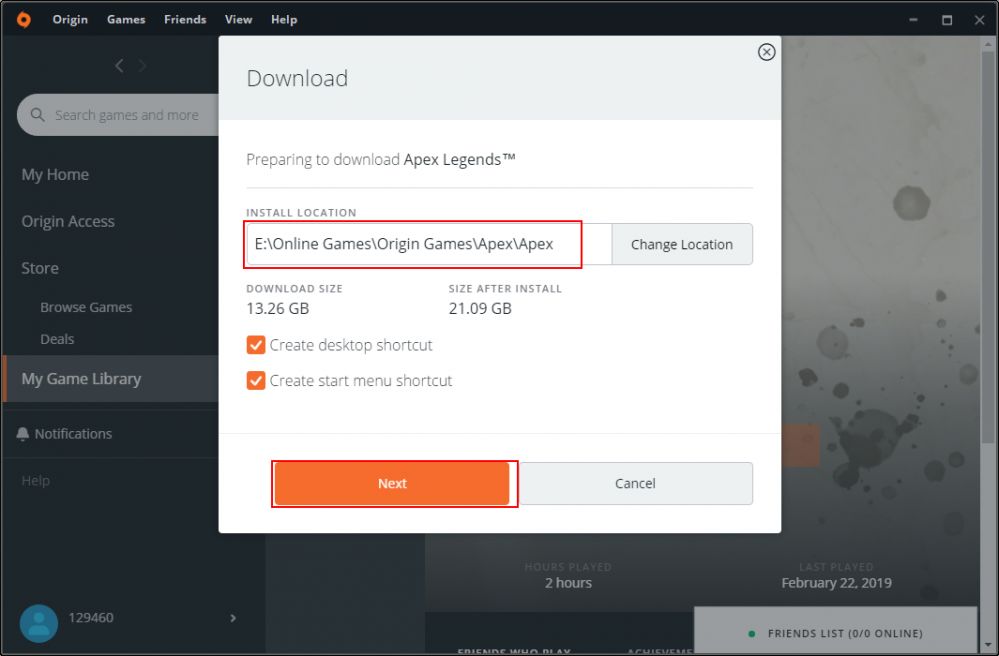Click the install location path field
Viewport: 999px width, 656px height.
[x=429, y=244]
